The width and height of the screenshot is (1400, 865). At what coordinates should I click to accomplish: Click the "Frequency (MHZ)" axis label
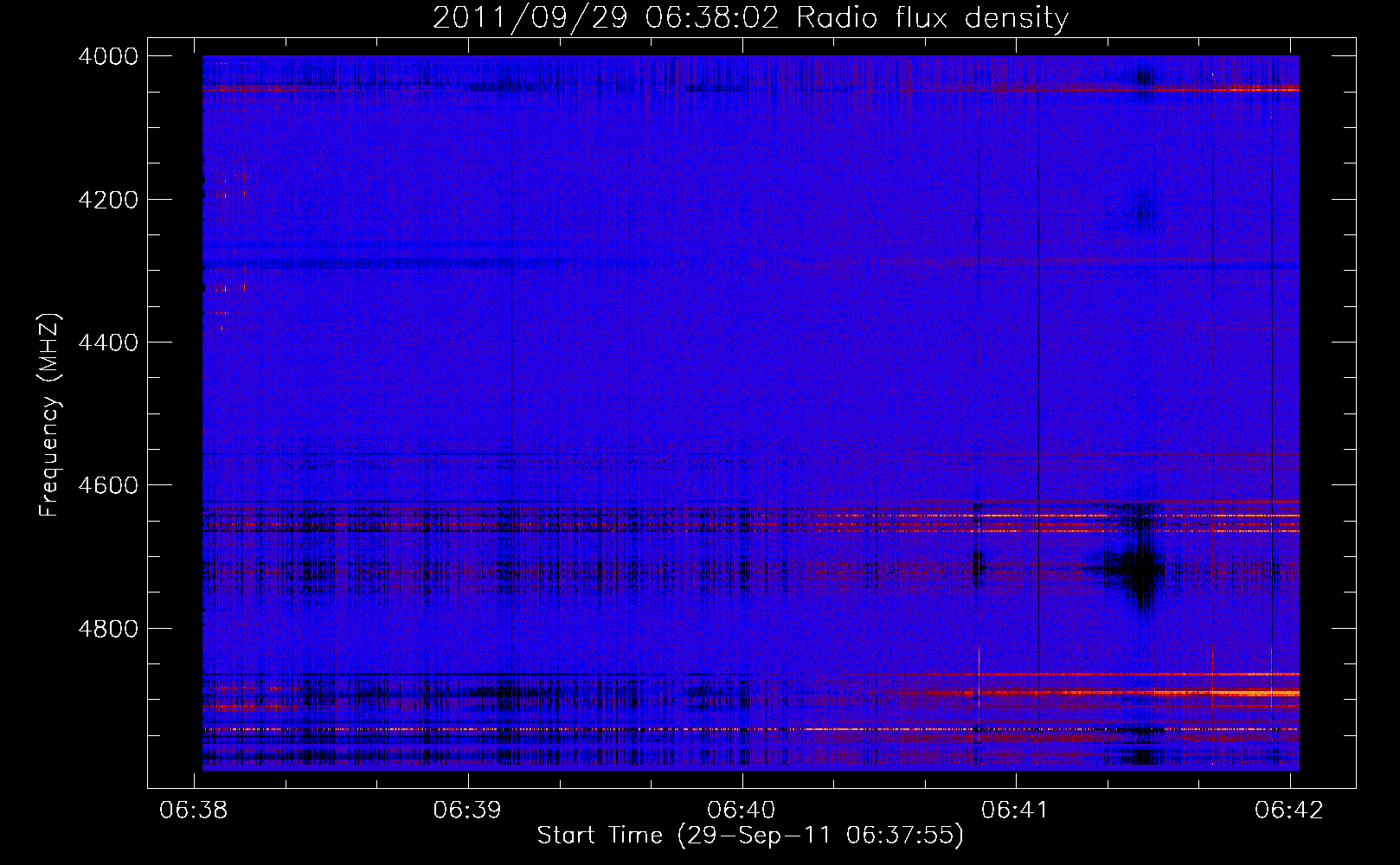point(49,415)
